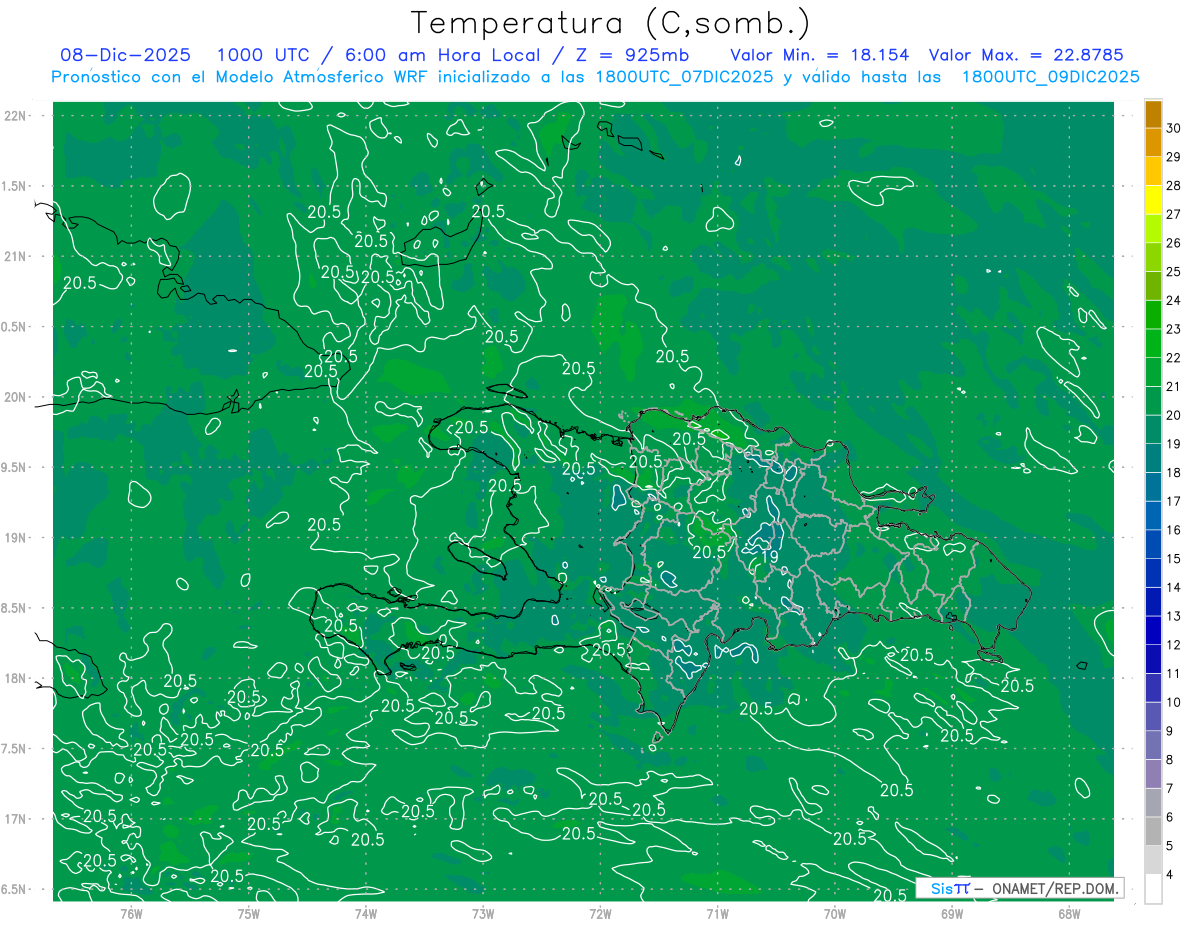Click the '73W' longitude axis label

[483, 913]
